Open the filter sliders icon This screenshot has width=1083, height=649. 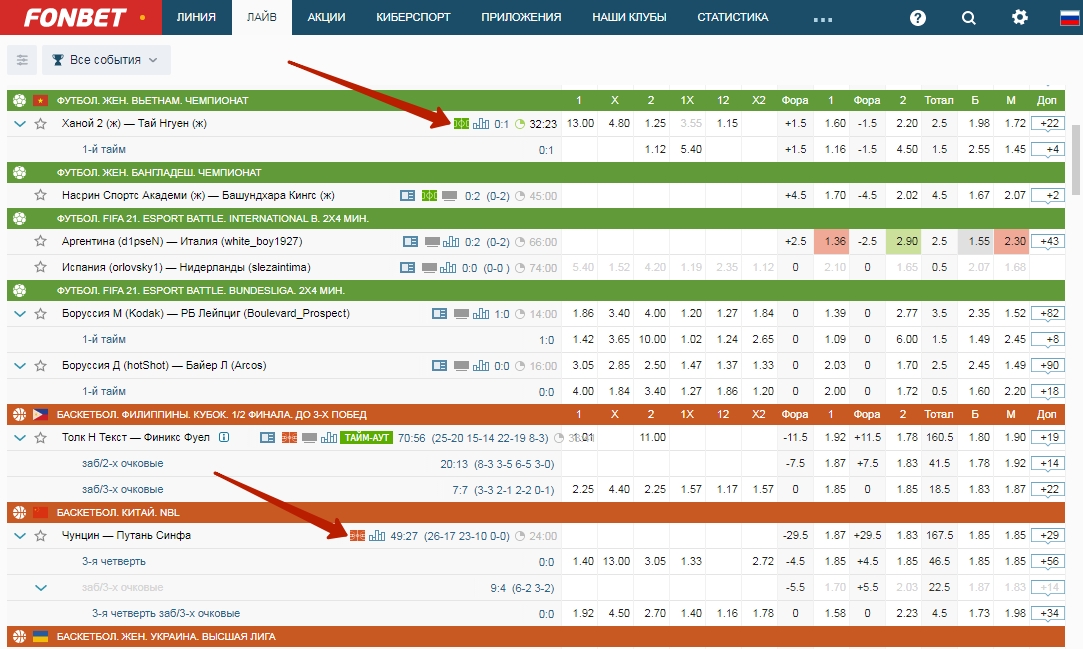(x=21, y=60)
